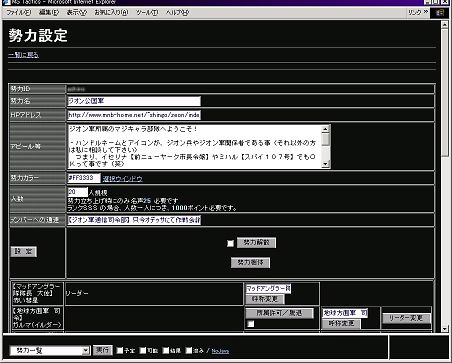Click the 勢力解散 button
Image resolution: width=452 pixels, height=363 pixels.
[256, 243]
